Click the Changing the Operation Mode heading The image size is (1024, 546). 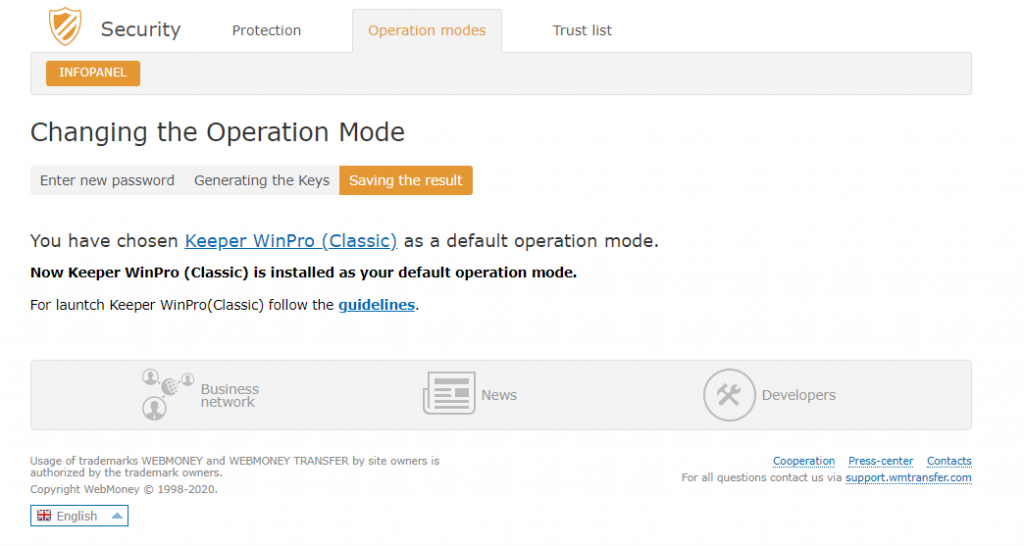[217, 133]
